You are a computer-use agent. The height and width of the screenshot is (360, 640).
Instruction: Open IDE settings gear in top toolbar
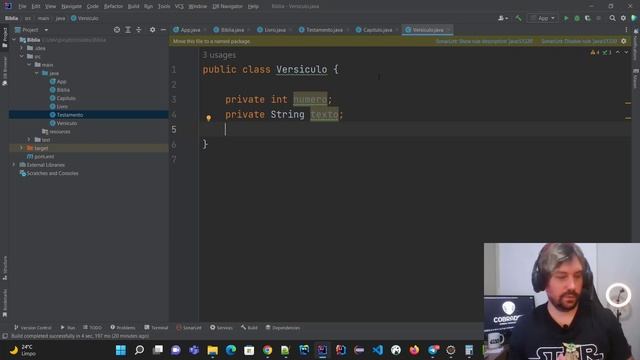623,18
